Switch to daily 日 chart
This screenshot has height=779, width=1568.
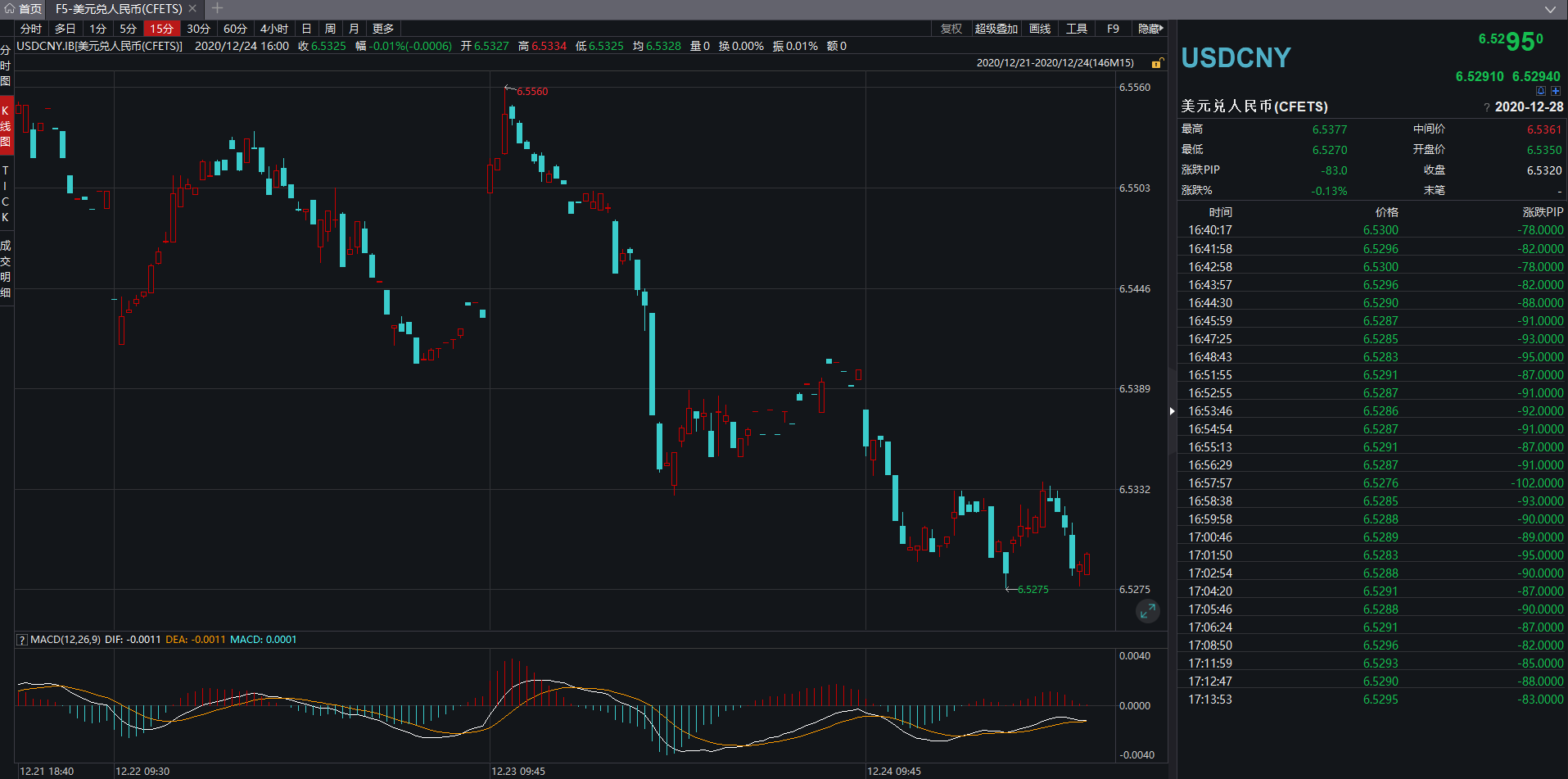[306, 29]
